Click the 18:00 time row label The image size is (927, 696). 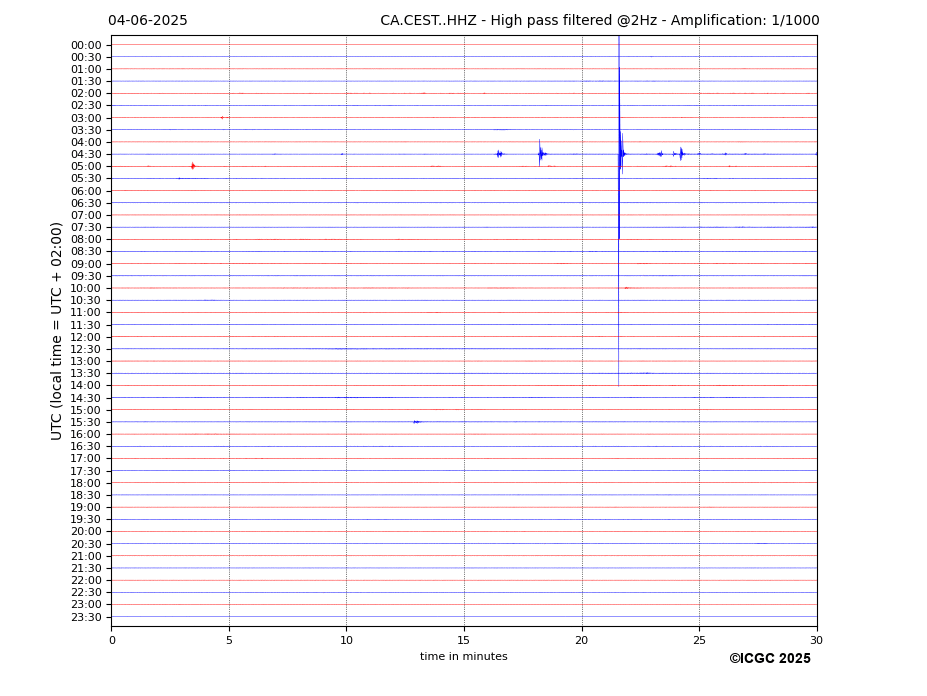coord(86,483)
